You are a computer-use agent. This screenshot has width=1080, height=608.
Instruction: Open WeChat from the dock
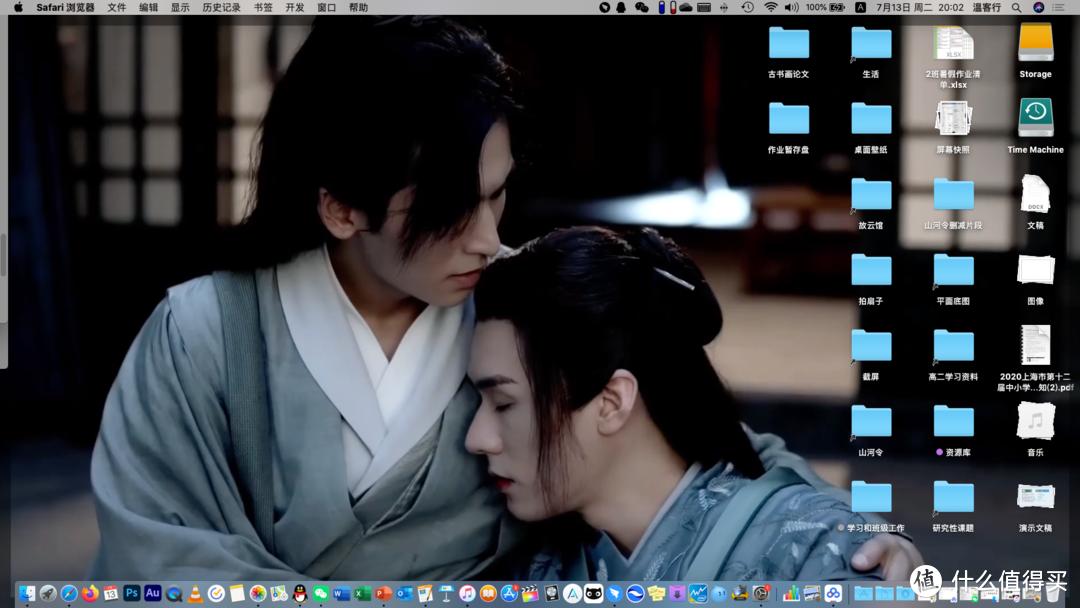point(321,594)
